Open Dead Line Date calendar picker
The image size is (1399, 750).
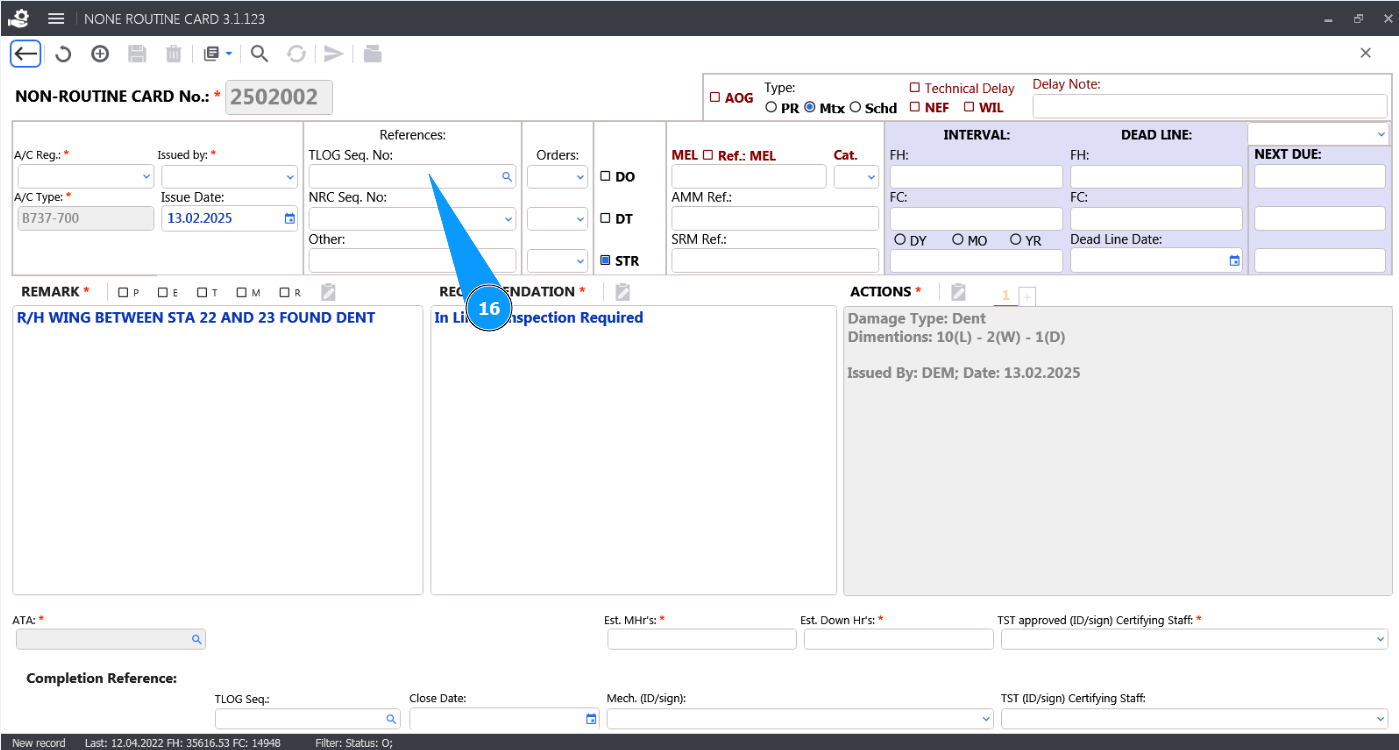1234,260
